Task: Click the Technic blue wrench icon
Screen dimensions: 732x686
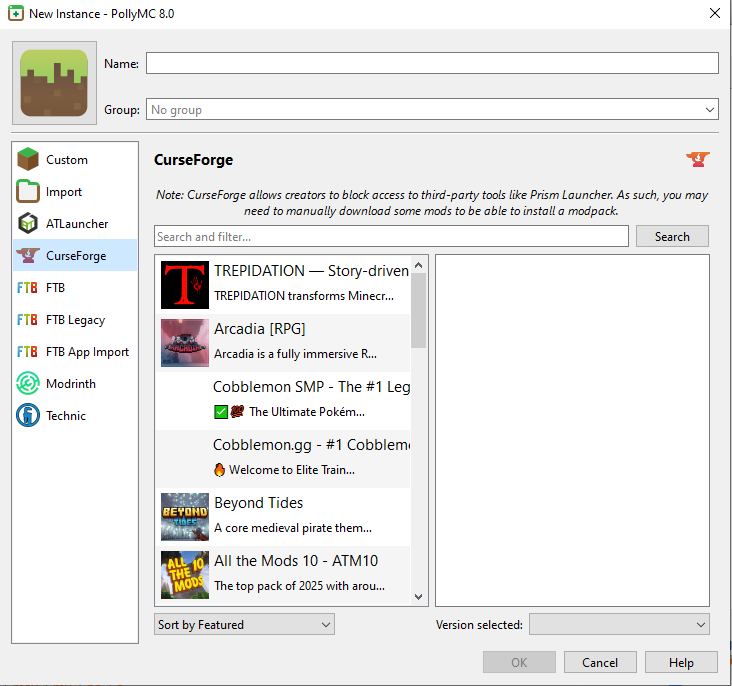Action: click(x=28, y=415)
